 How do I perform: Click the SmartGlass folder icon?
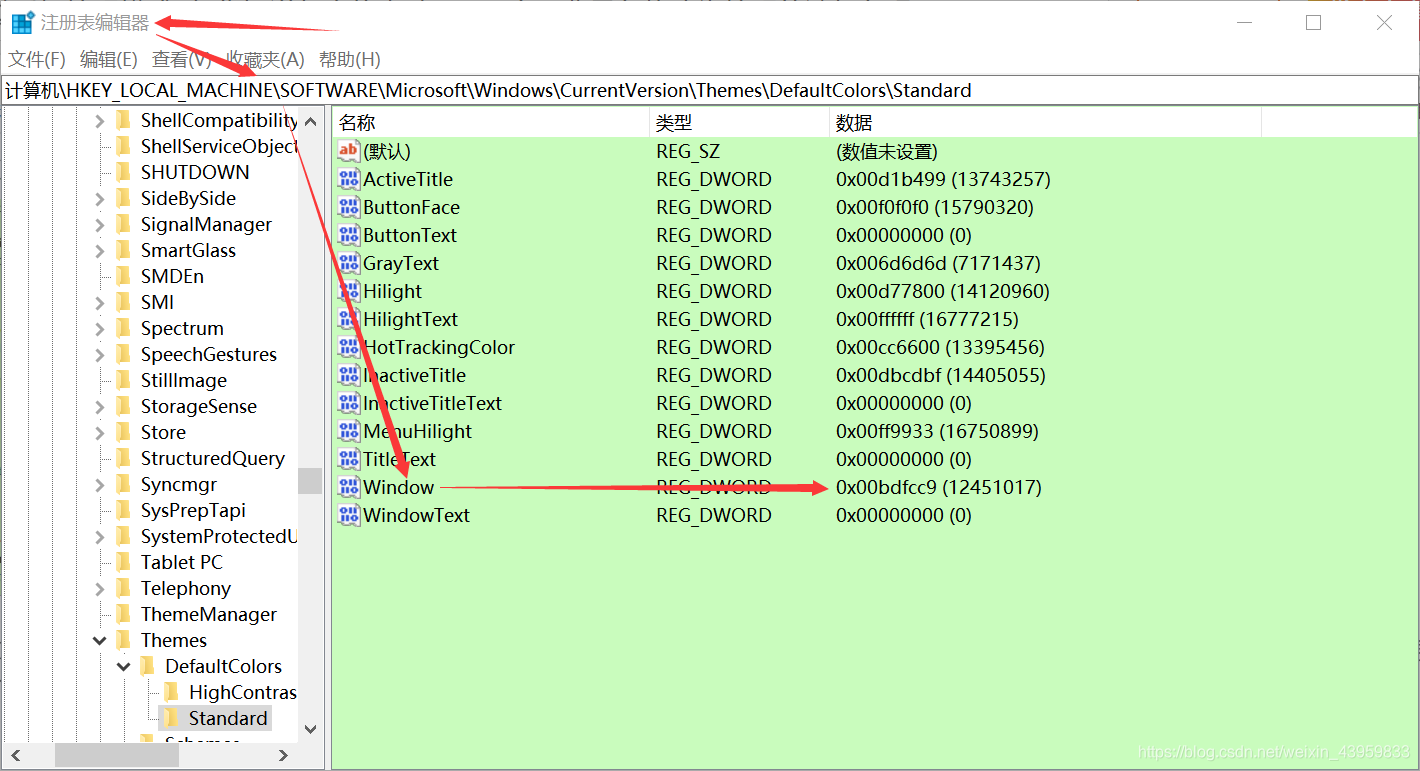[x=124, y=250]
